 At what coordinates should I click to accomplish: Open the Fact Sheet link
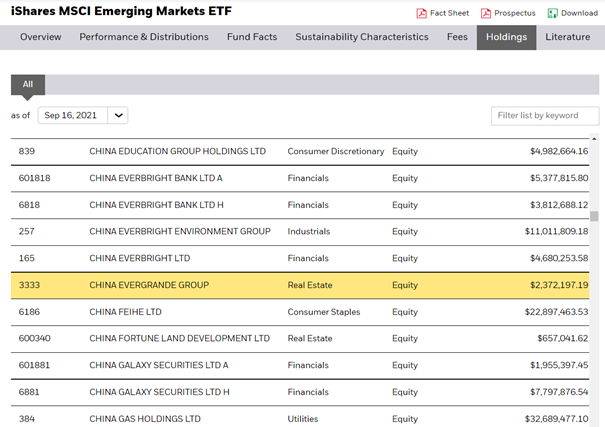tap(450, 13)
